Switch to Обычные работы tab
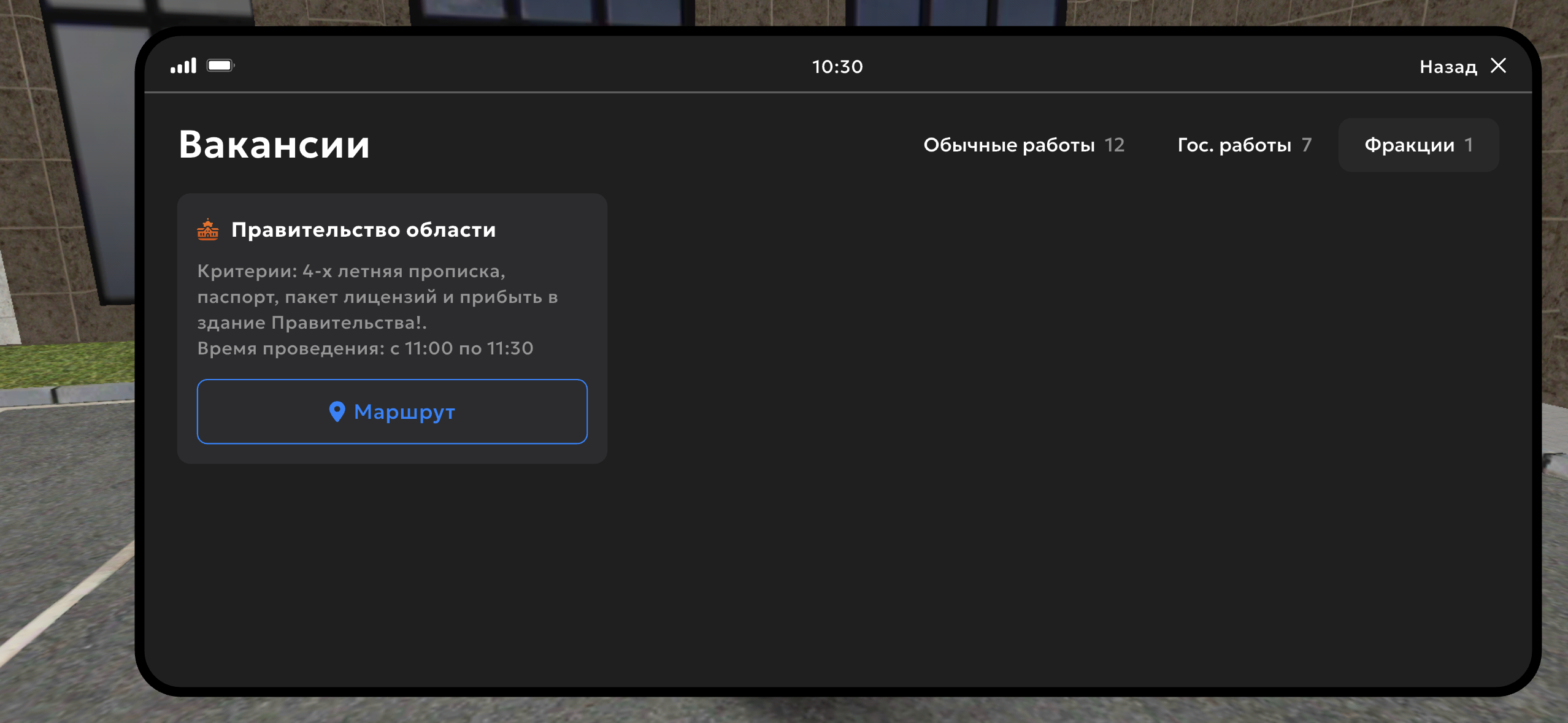Viewport: 1568px width, 723px height. pyautogui.click(x=1009, y=145)
